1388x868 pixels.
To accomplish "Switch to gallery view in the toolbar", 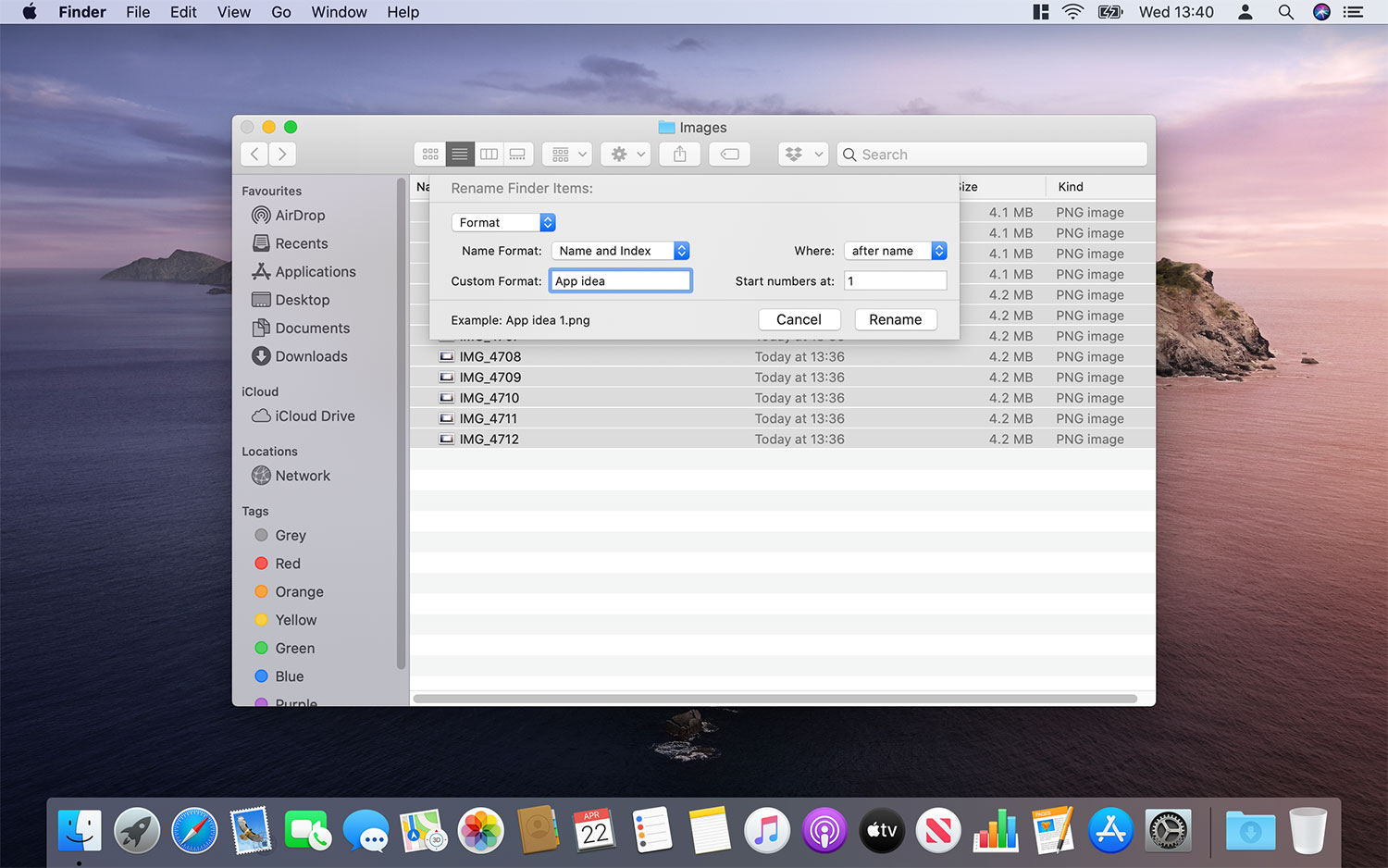I will pyautogui.click(x=517, y=154).
